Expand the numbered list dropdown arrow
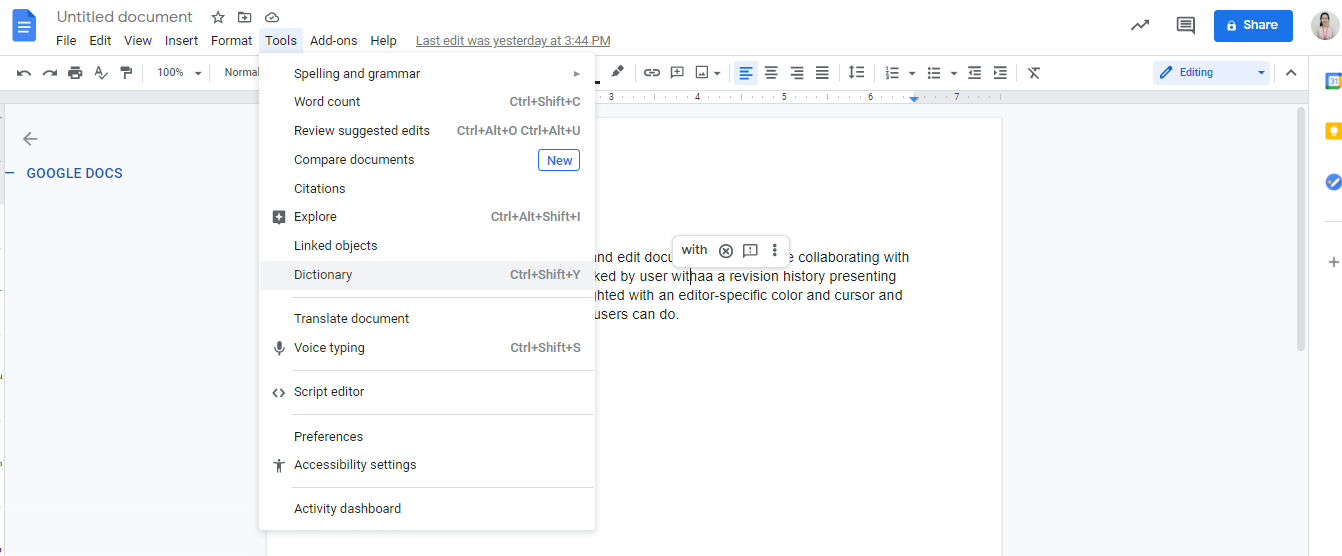The height and width of the screenshot is (556, 1342). point(912,73)
